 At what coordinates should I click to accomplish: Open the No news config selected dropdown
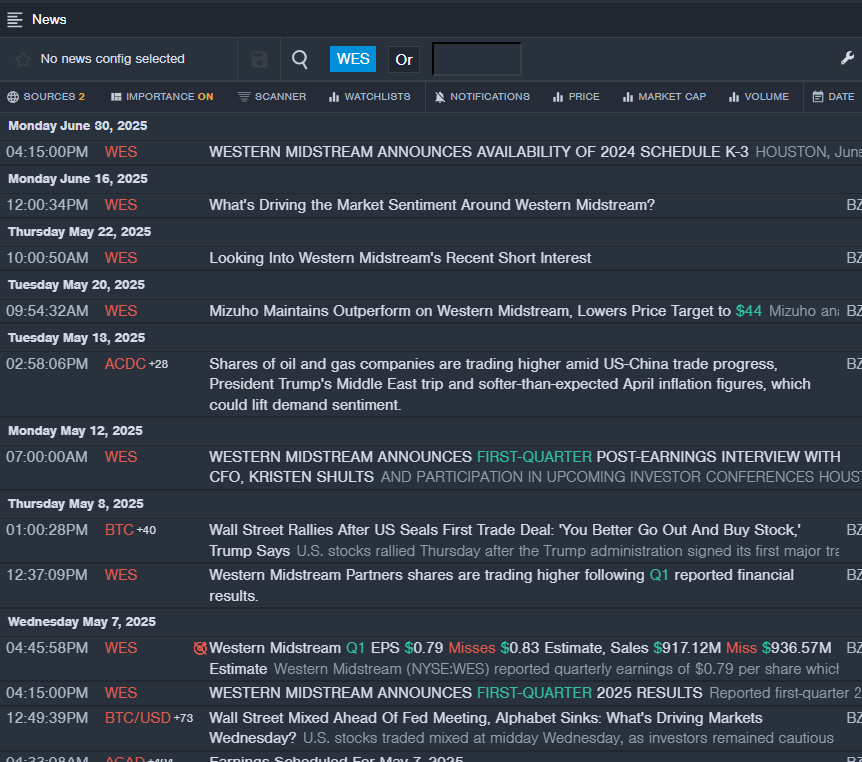(112, 59)
